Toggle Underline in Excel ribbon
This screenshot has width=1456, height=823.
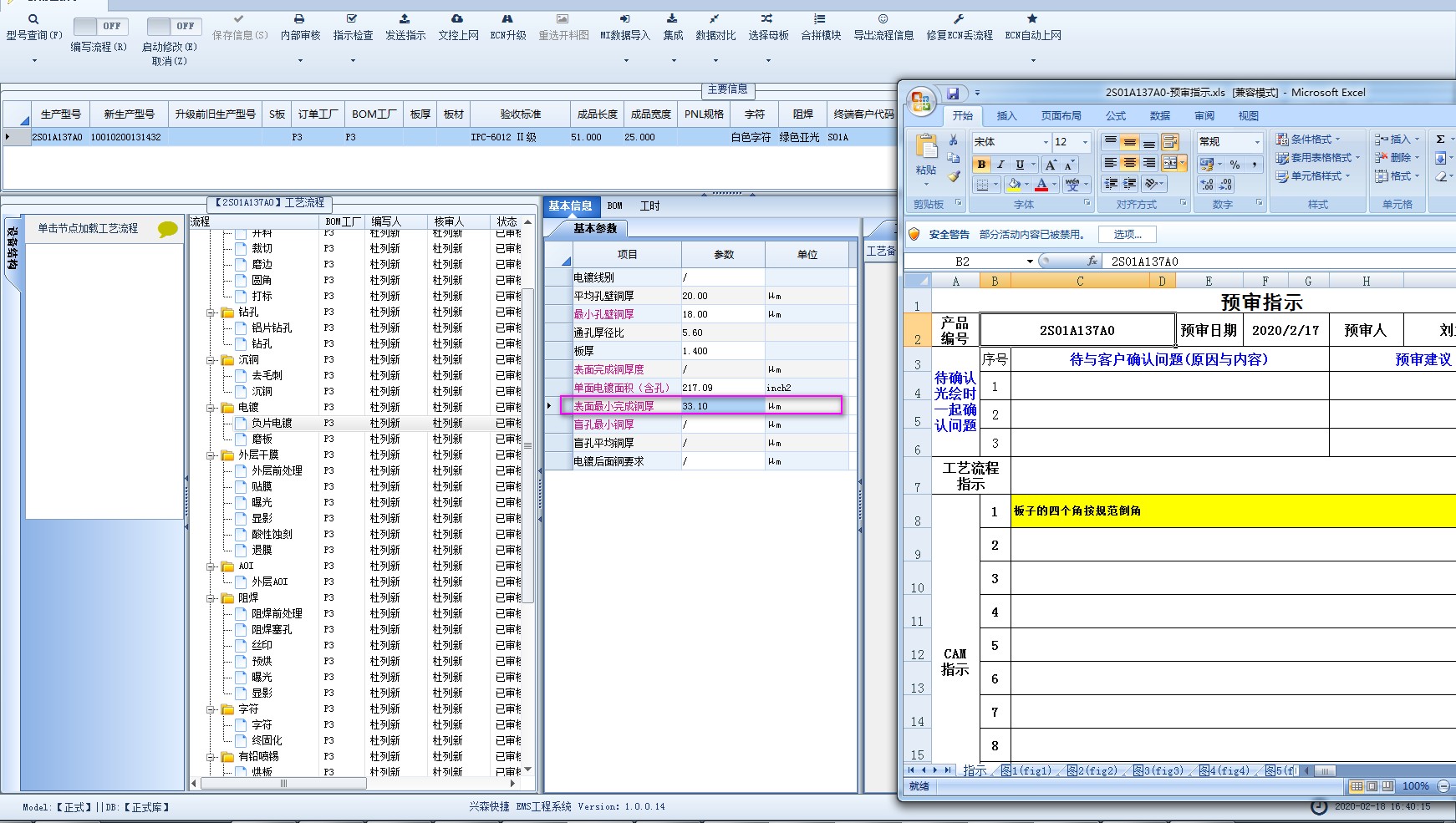[1020, 165]
